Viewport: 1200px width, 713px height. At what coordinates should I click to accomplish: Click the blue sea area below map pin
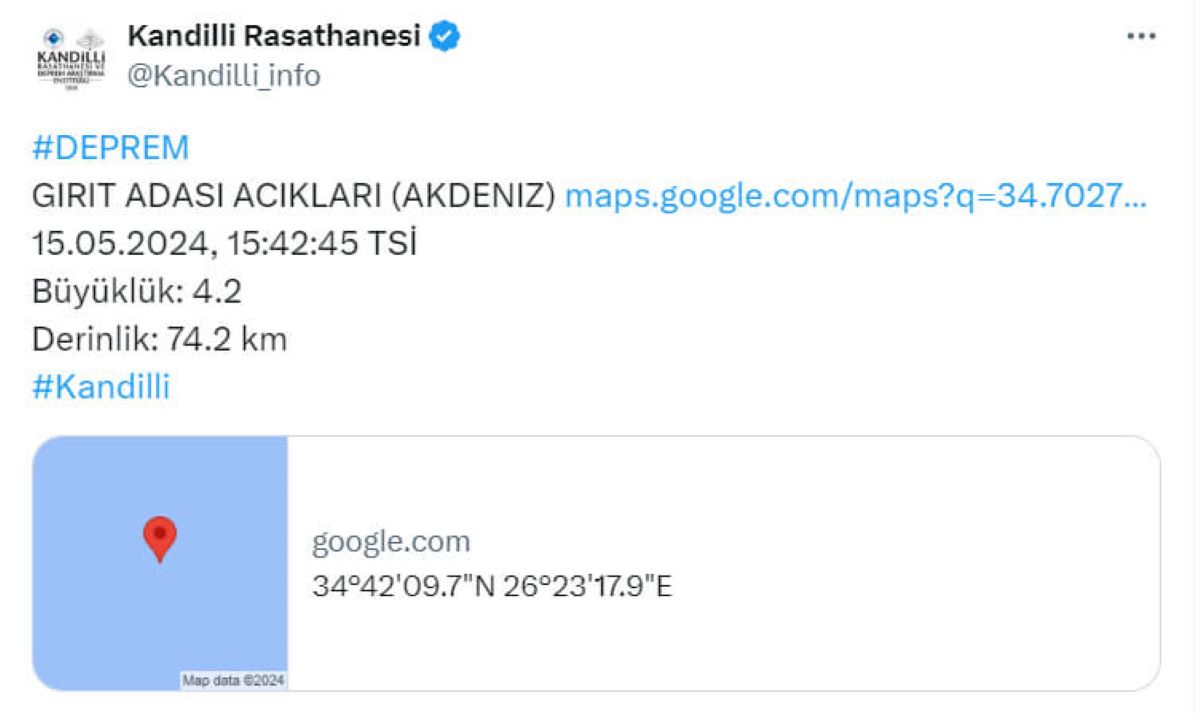click(160, 620)
